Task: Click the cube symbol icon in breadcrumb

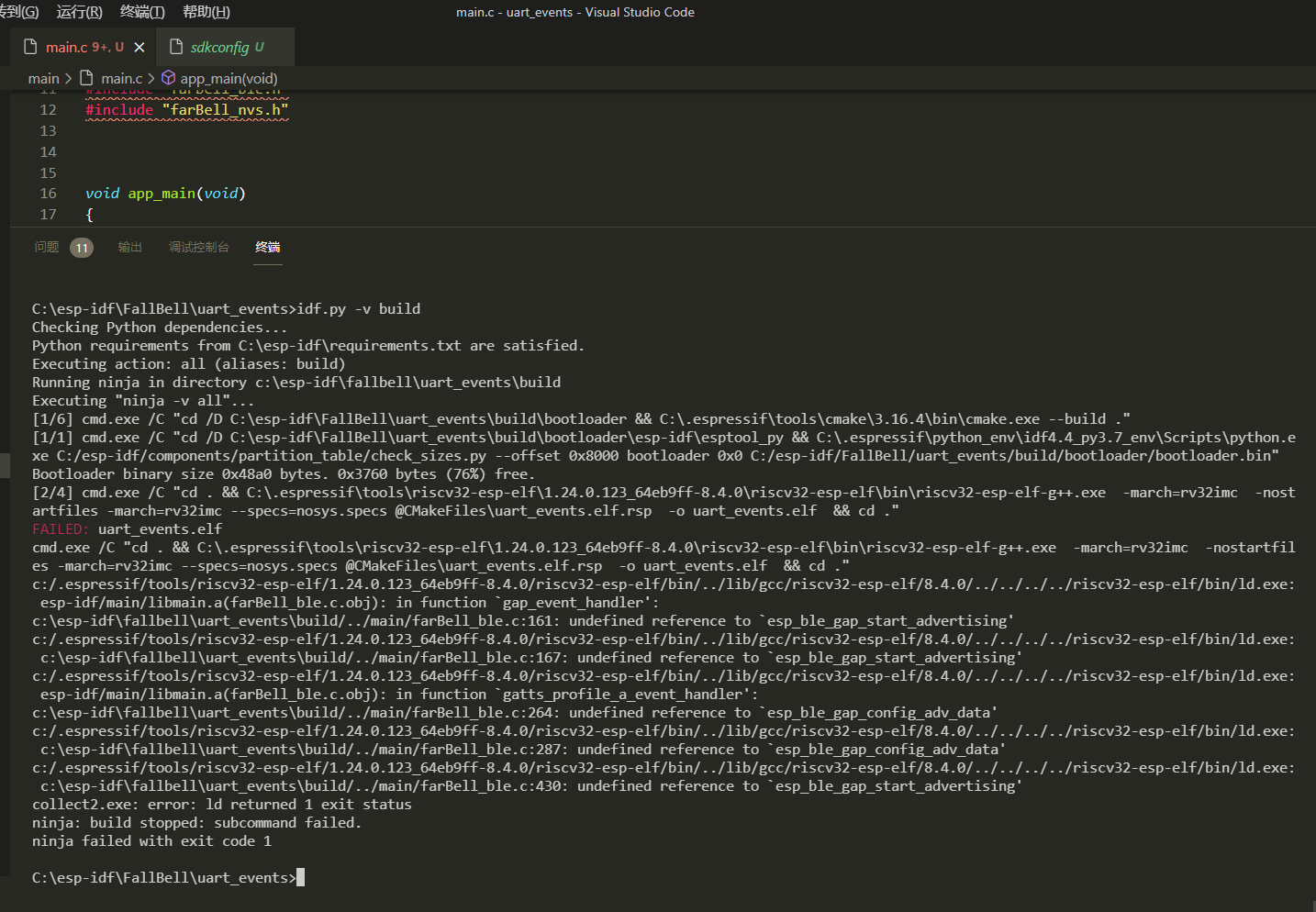Action: click(168, 78)
